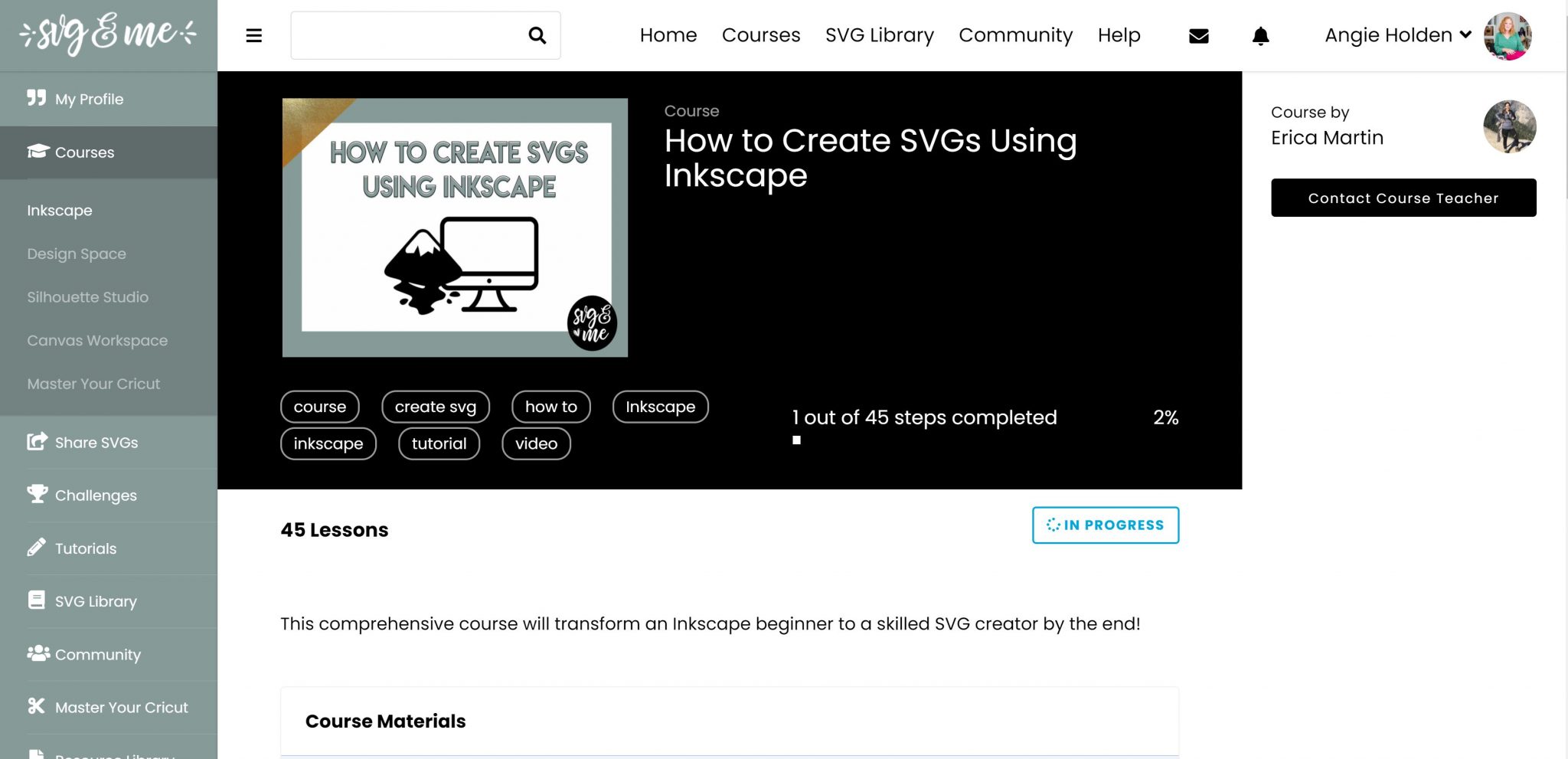1568x759 pixels.
Task: Click the Community people icon
Action: (x=38, y=653)
